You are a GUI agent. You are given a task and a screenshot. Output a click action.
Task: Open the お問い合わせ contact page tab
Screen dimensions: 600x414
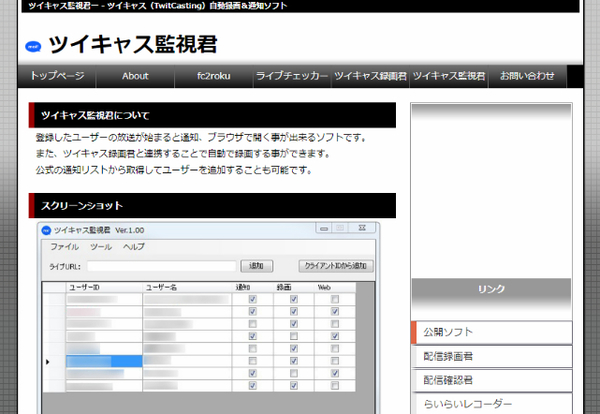click(527, 76)
